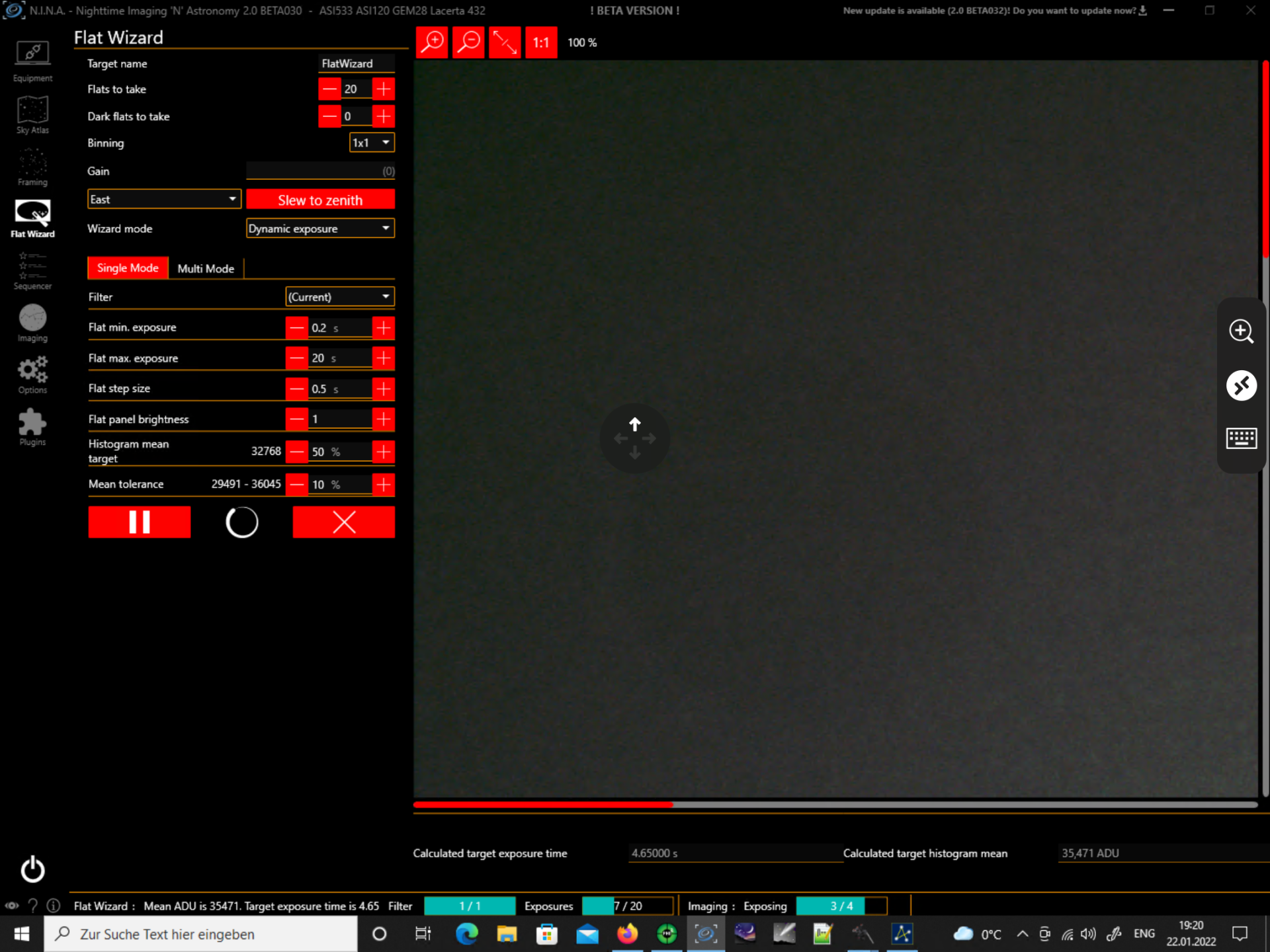
Task: Open the Wizard mode Dynamic exposure dropdown
Action: [320, 228]
